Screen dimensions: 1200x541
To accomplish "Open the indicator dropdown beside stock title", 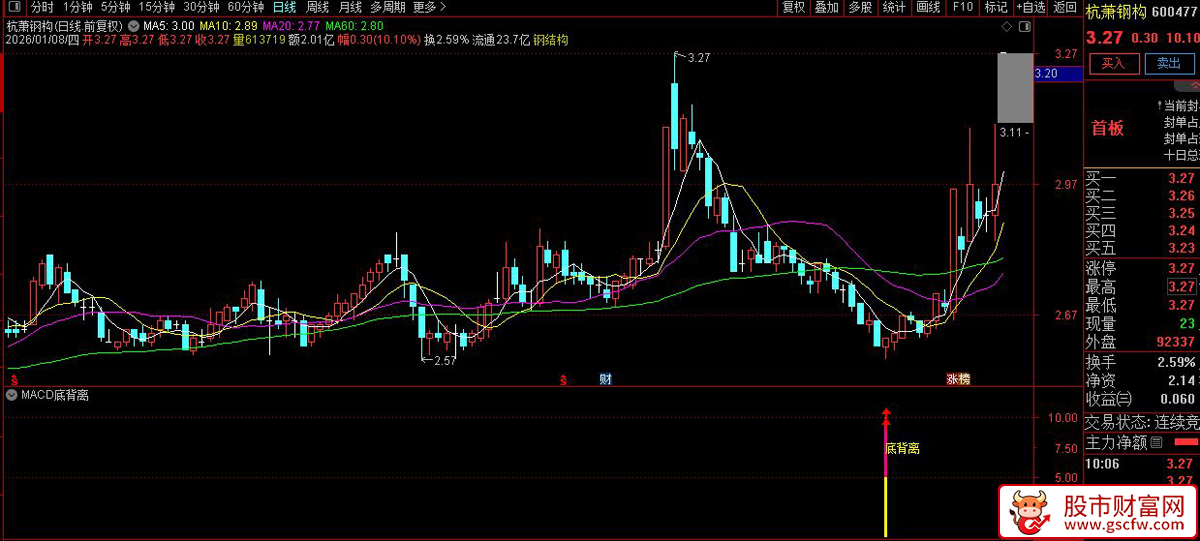I will (x=133, y=25).
